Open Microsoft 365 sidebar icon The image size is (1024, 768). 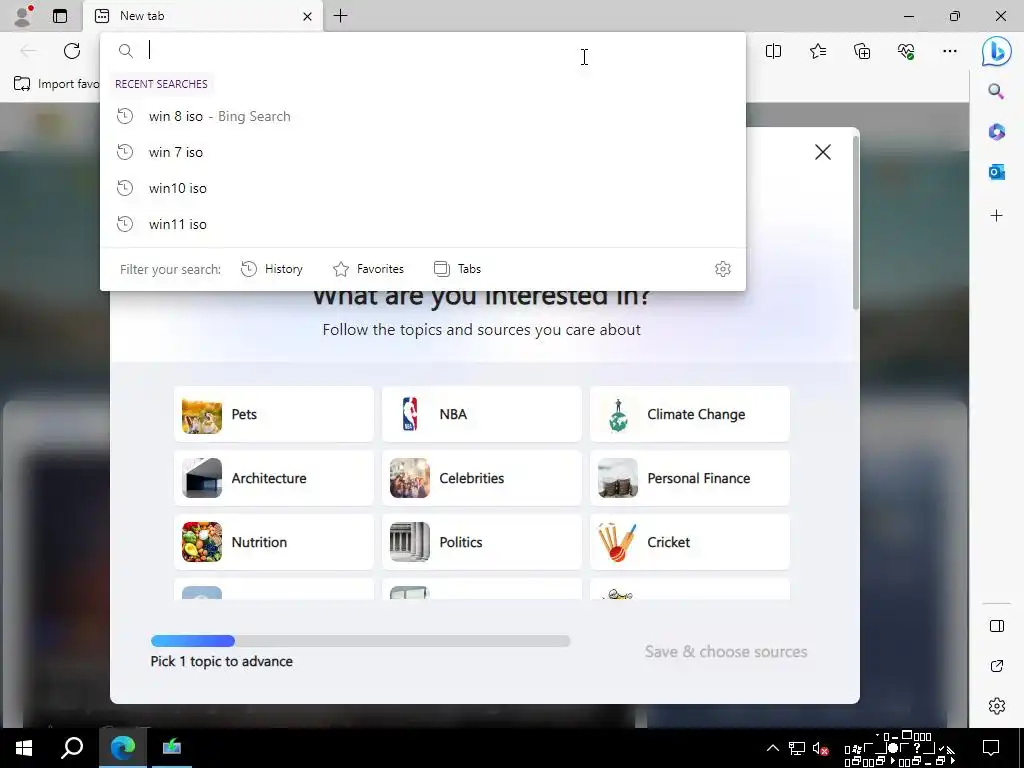(x=996, y=132)
